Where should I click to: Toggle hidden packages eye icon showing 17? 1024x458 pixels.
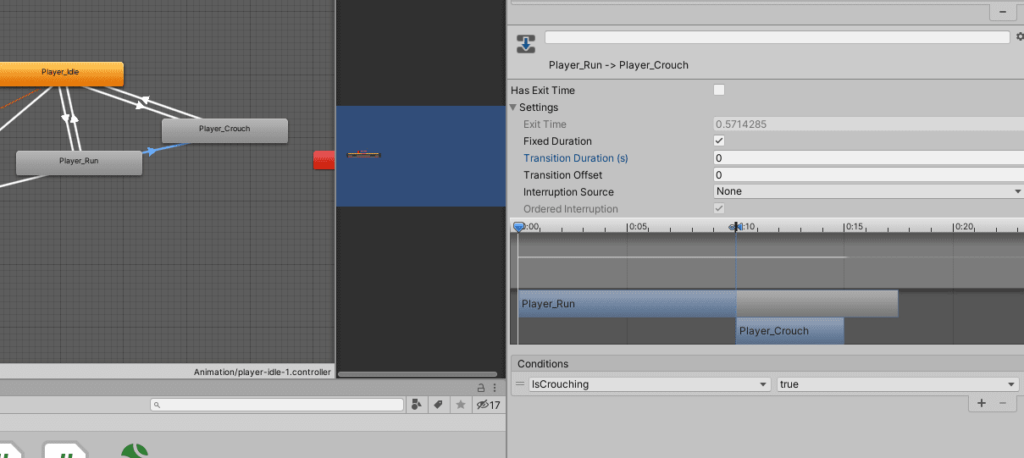coord(487,405)
